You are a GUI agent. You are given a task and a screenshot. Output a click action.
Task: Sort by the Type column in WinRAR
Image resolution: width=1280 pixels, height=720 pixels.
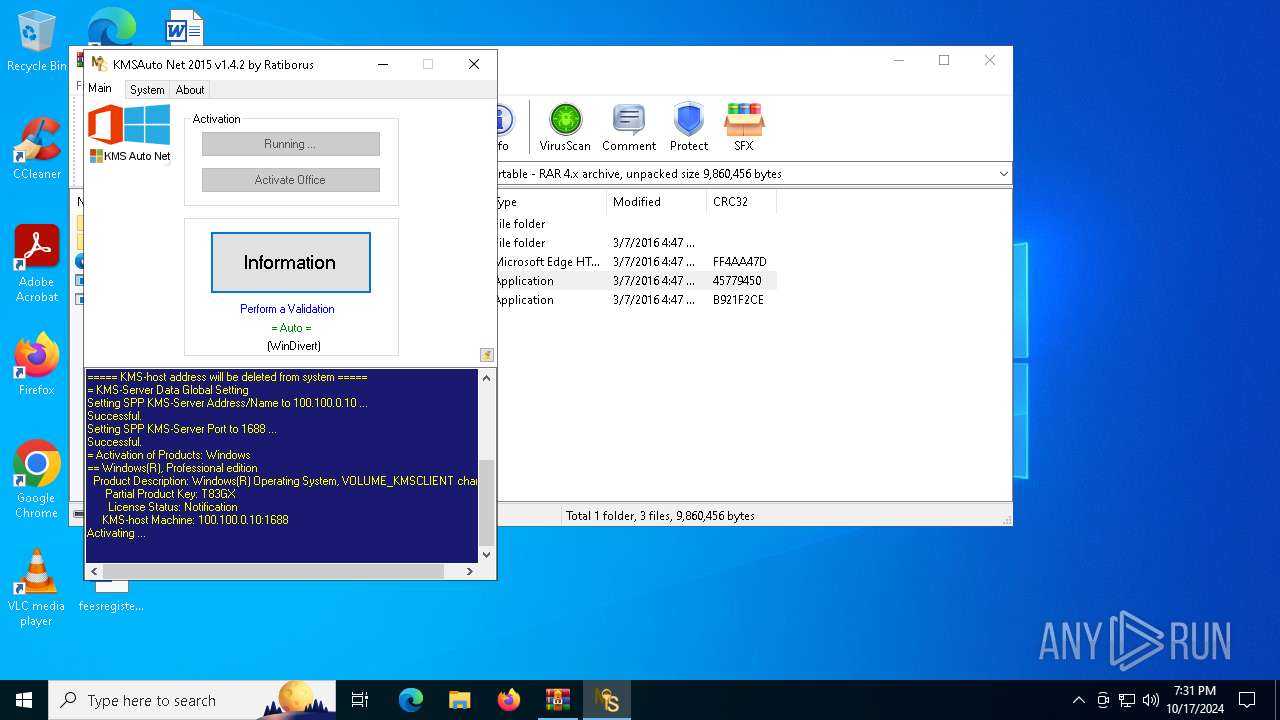click(x=551, y=202)
